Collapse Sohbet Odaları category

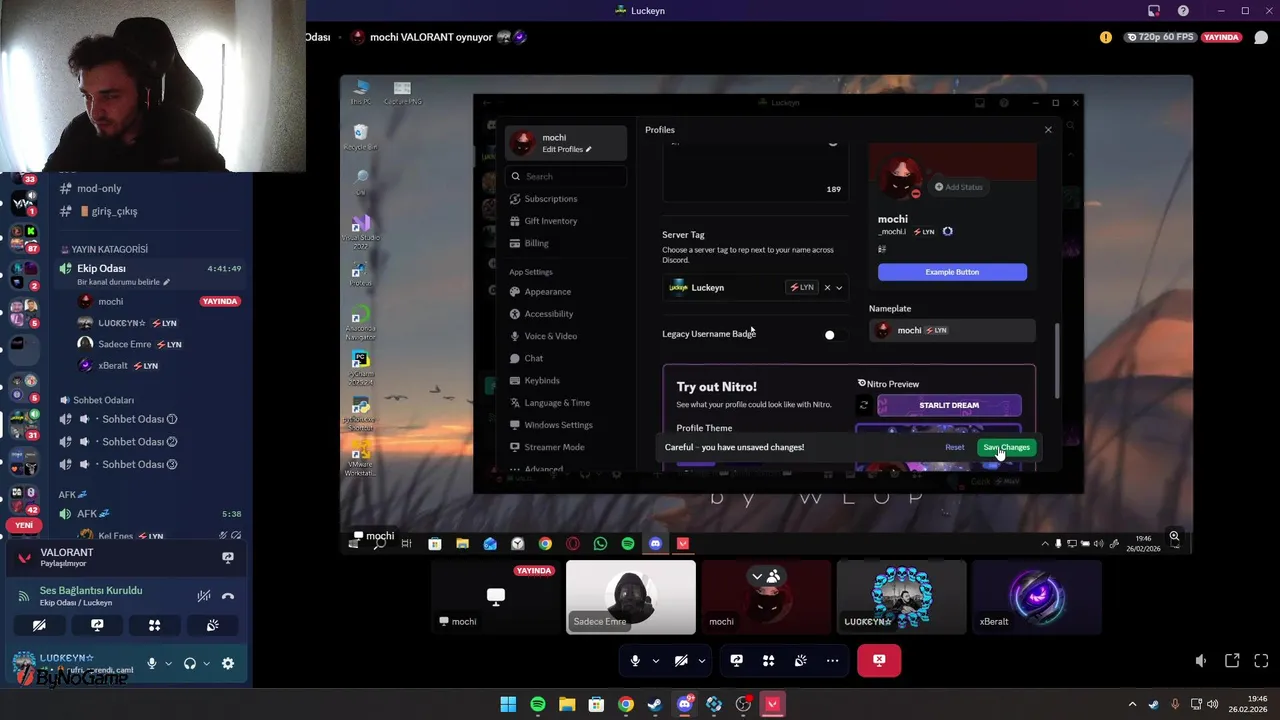tap(97, 400)
